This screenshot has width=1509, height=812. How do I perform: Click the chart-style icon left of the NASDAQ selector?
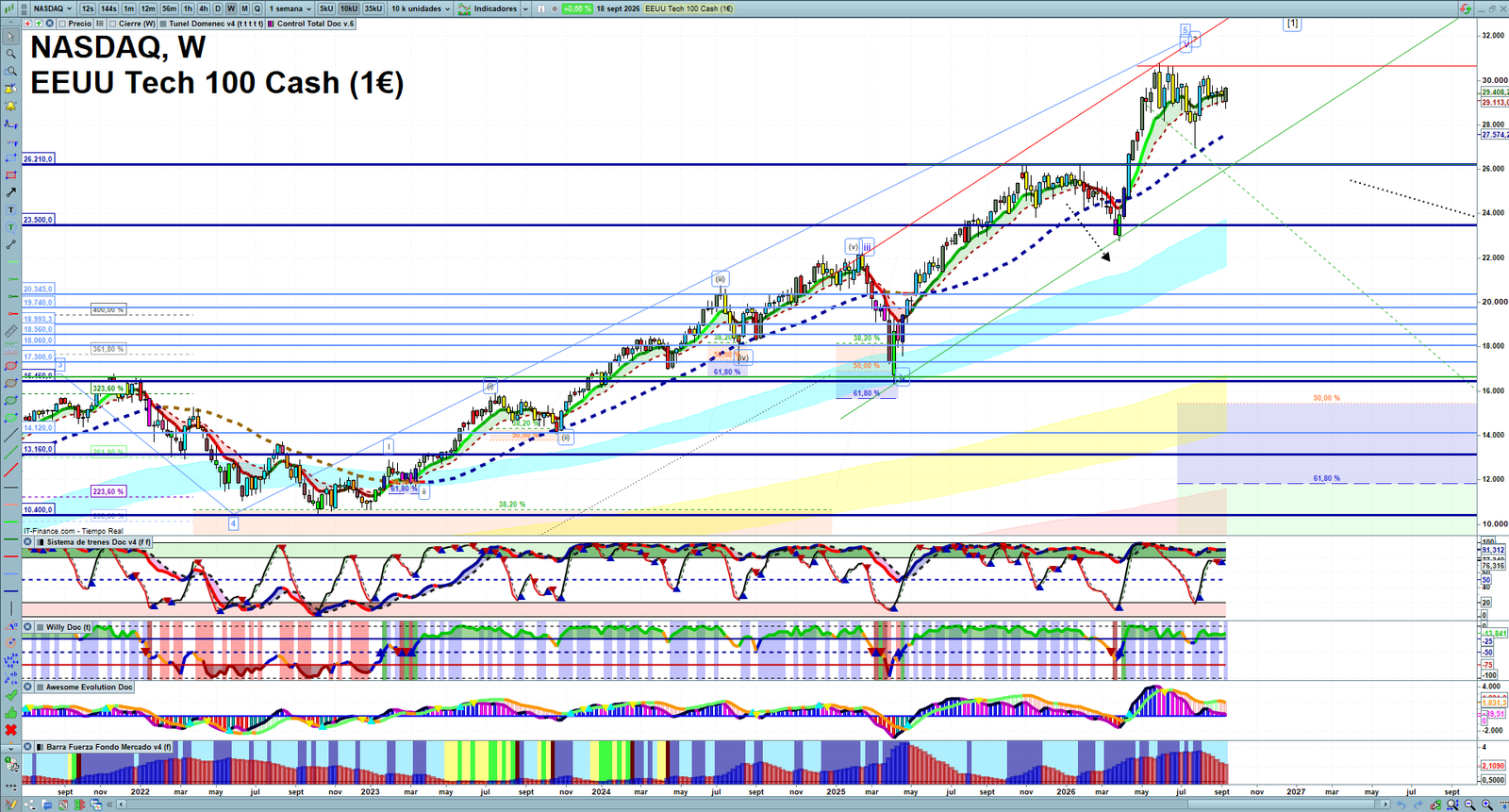tap(8, 8)
